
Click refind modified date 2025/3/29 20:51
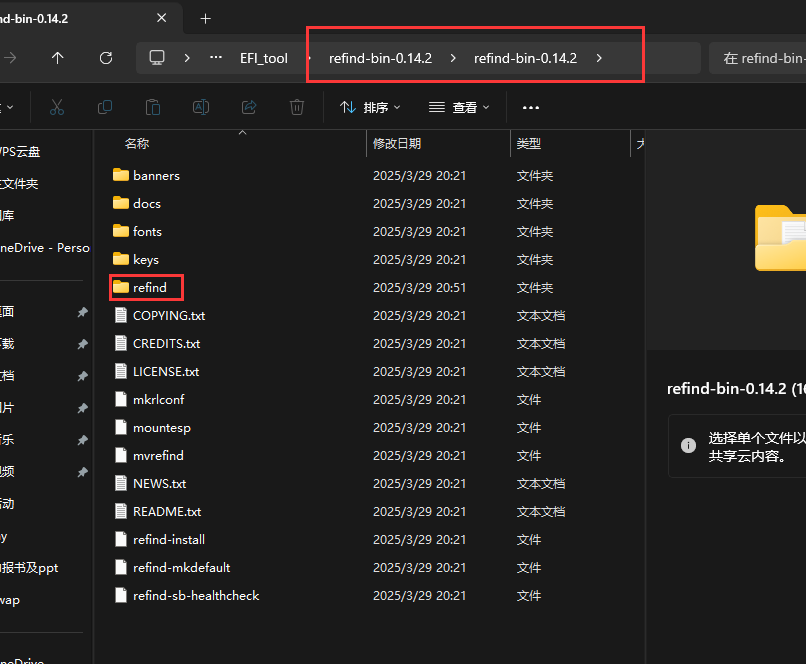pyautogui.click(x=419, y=287)
